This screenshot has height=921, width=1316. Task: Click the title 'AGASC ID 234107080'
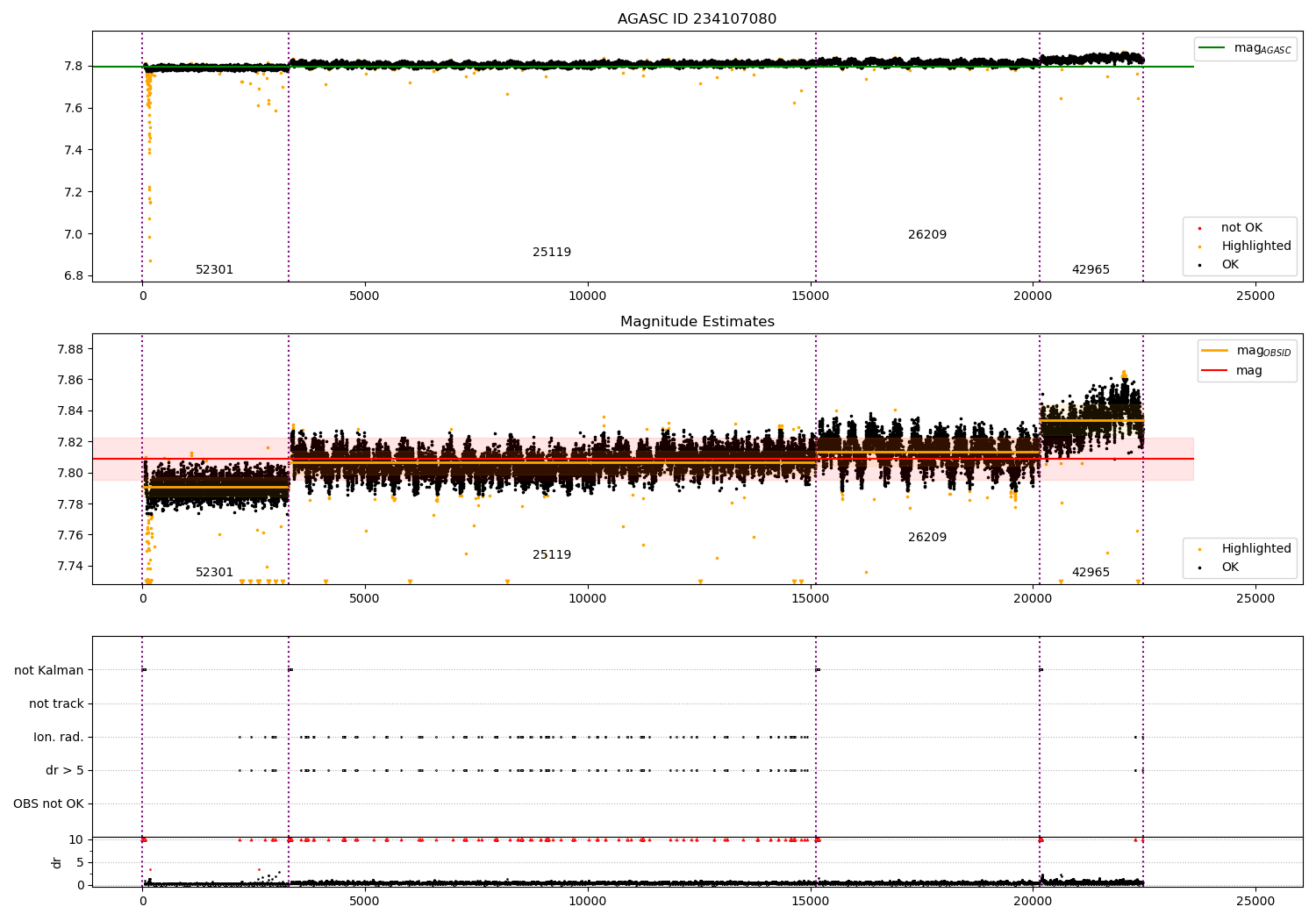coord(697,19)
